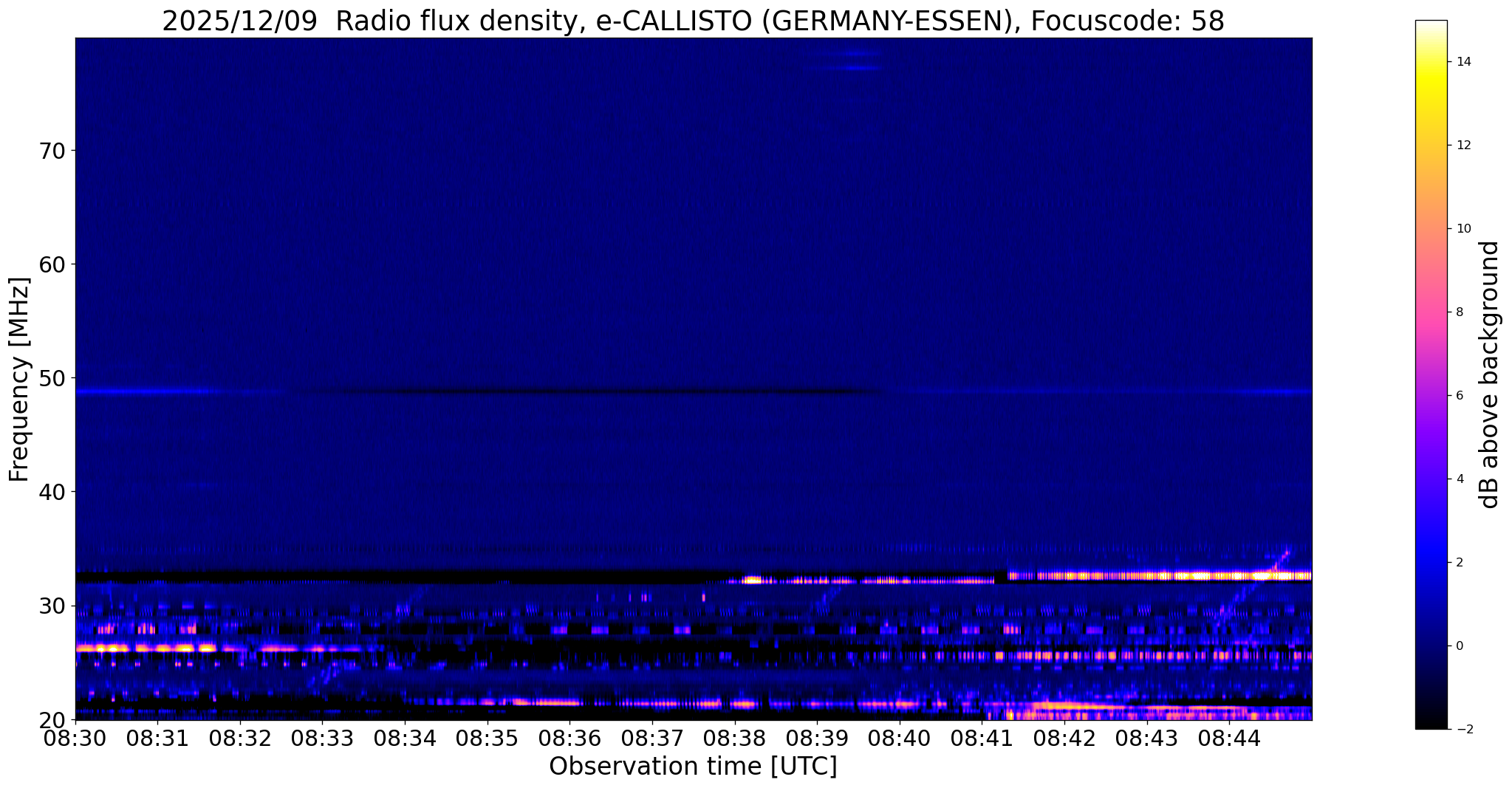Screen dimensions: 1512x788
Task: Click the 08:42 time tick label
Action: pos(1064,738)
